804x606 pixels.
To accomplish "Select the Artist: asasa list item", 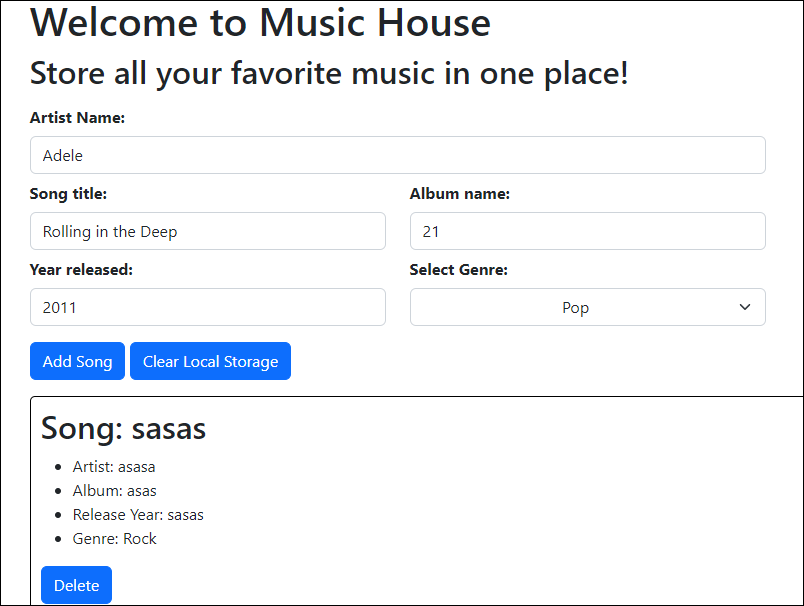I will [x=114, y=467].
